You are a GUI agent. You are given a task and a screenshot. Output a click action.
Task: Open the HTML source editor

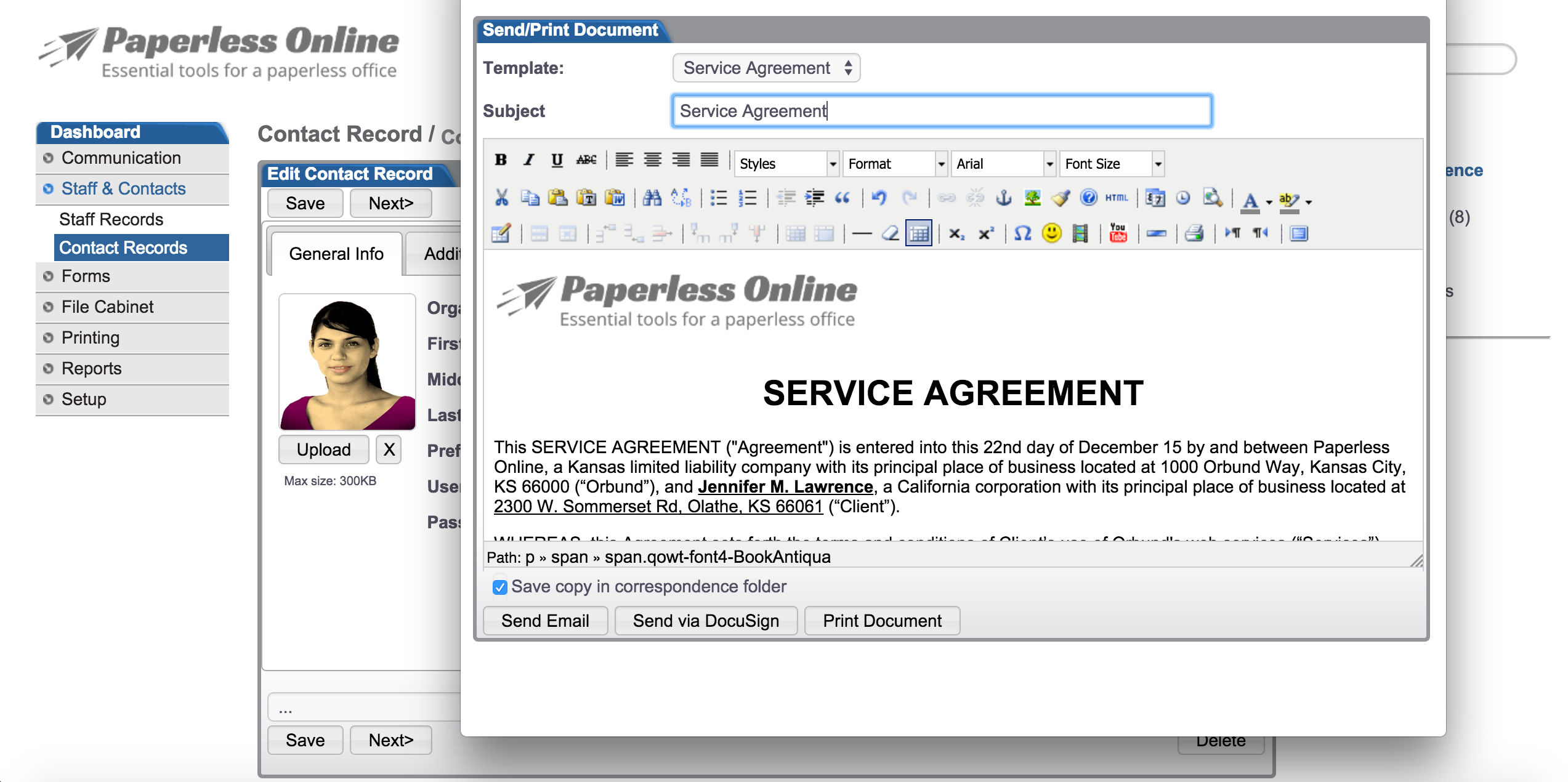(1116, 198)
